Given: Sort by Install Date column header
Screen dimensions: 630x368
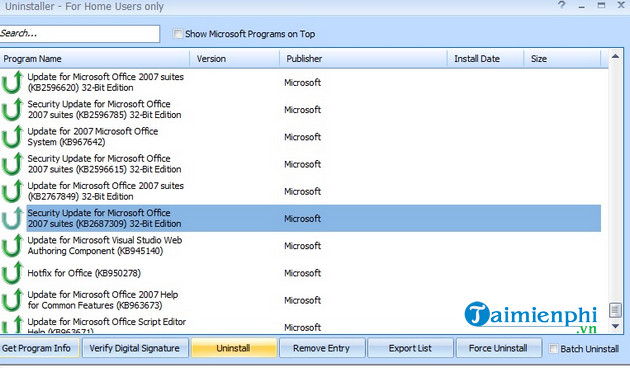Looking at the screenshot, I should click(485, 59).
